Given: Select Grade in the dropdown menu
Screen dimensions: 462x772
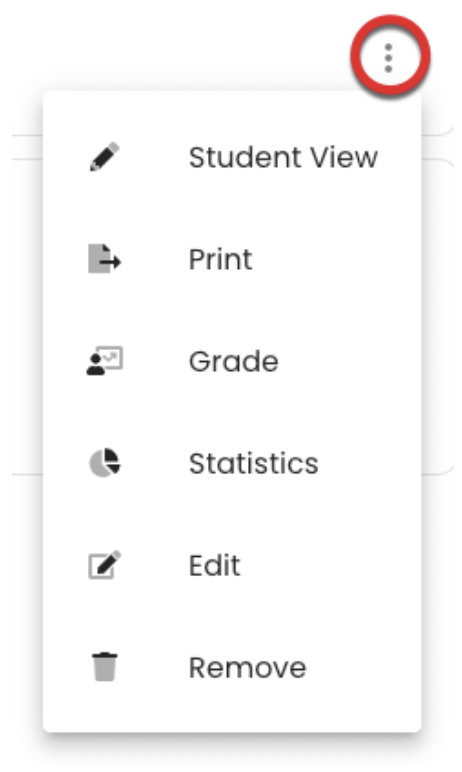Looking at the screenshot, I should pyautogui.click(x=232, y=361).
